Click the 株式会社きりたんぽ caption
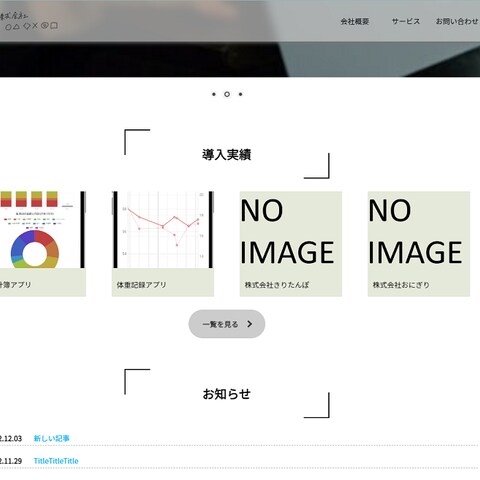 click(277, 285)
